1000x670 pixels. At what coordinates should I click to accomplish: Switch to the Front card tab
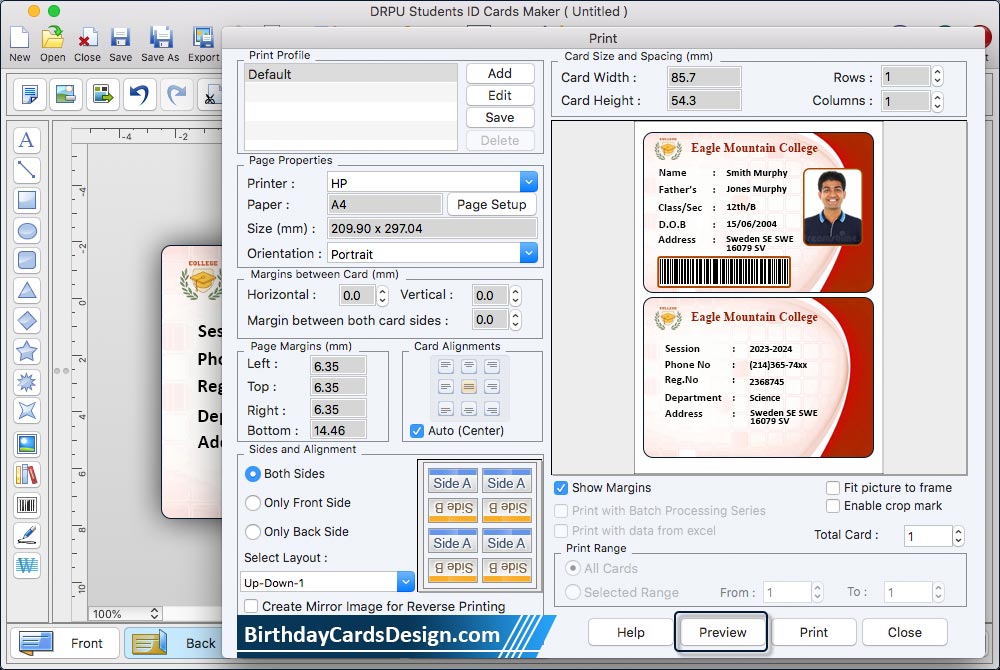pos(64,643)
